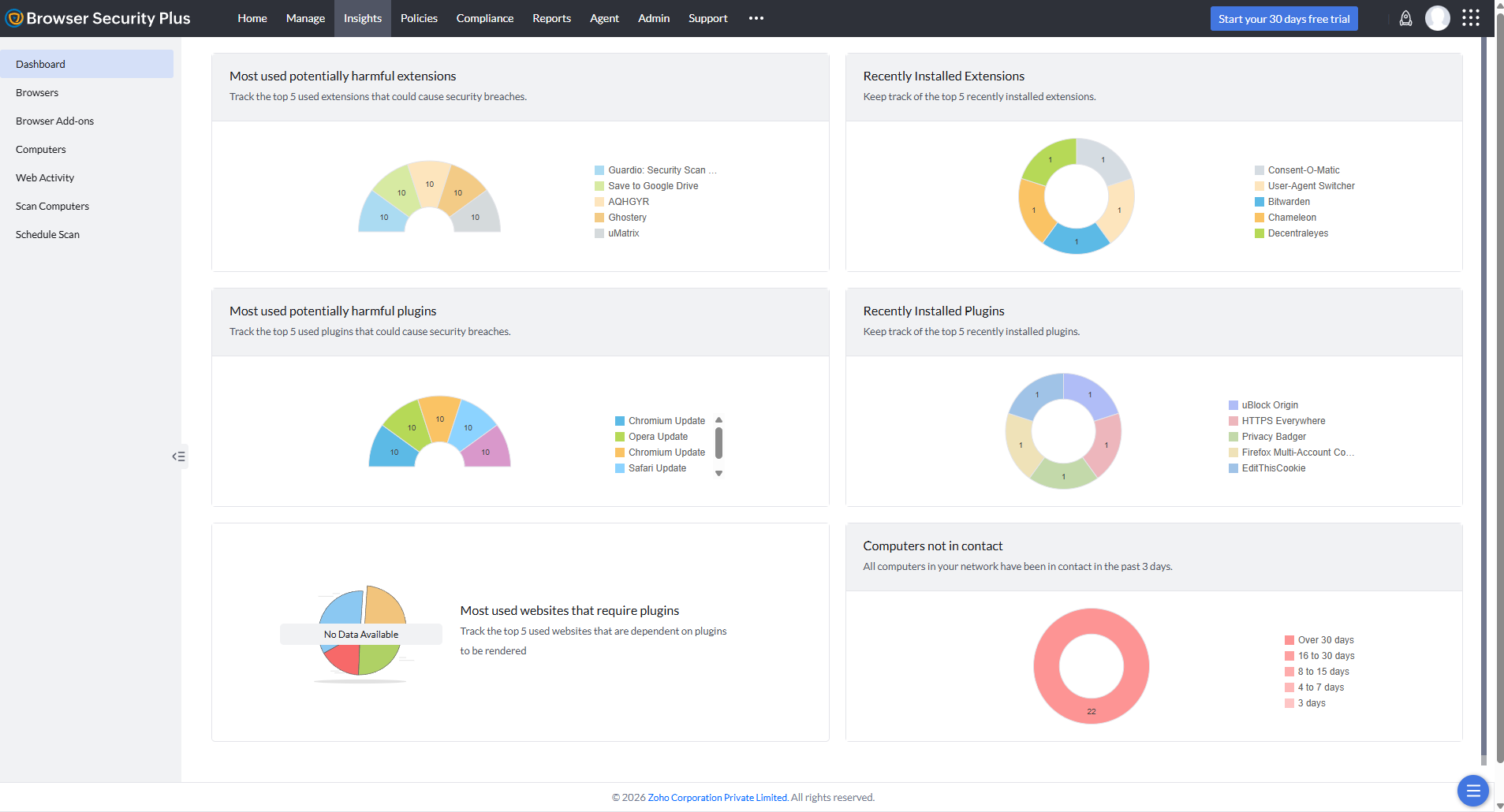The height and width of the screenshot is (812, 1504).
Task: Toggle Bitwarden legend swatch
Action: 1260,202
